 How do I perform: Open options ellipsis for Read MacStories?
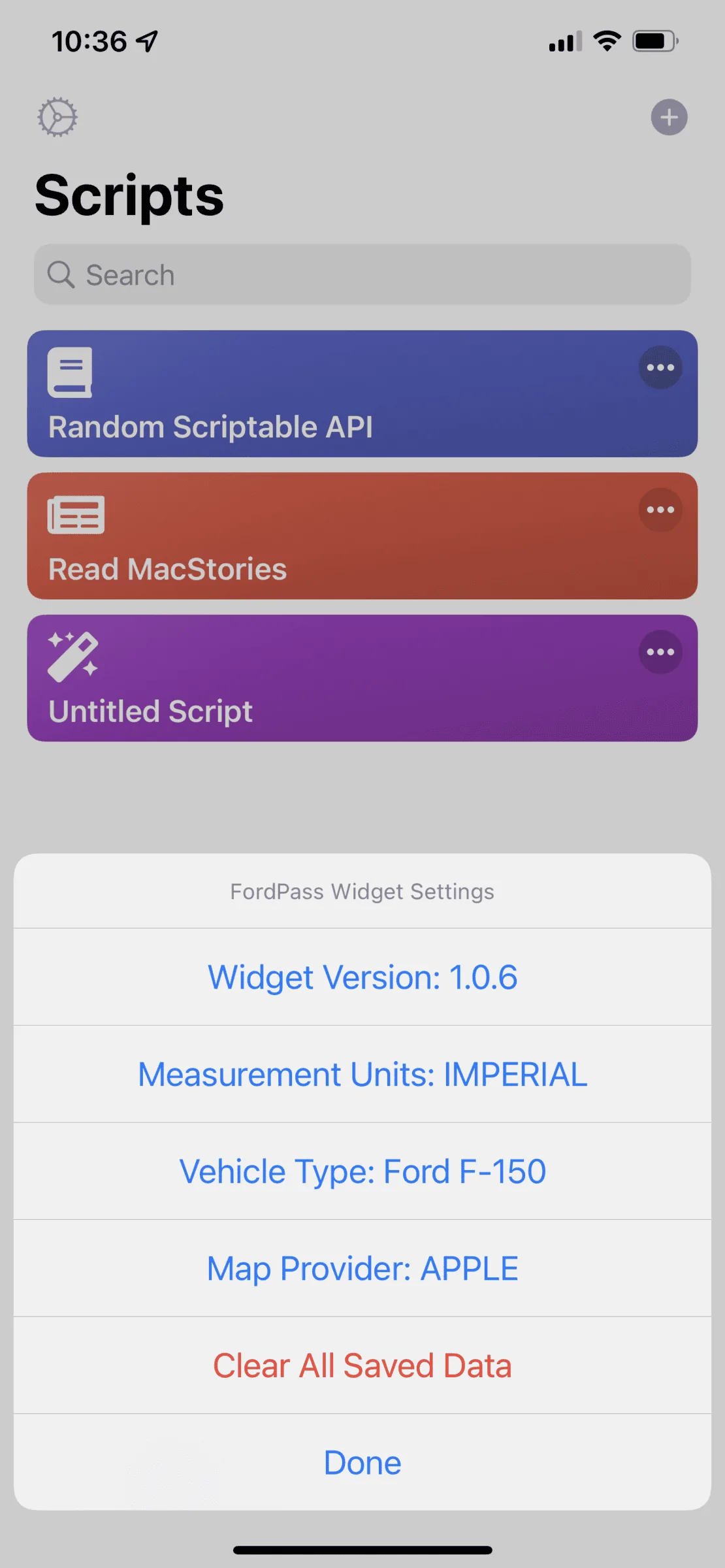[660, 510]
